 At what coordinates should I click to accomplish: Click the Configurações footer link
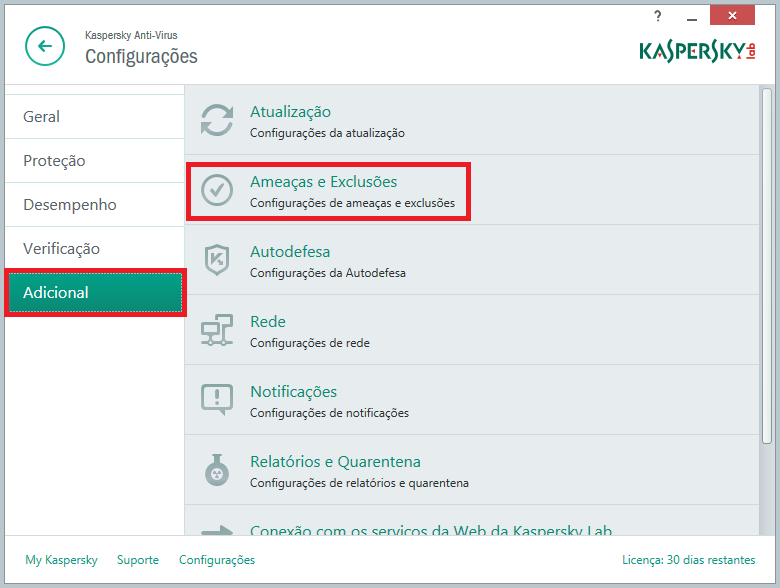pyautogui.click(x=217, y=560)
